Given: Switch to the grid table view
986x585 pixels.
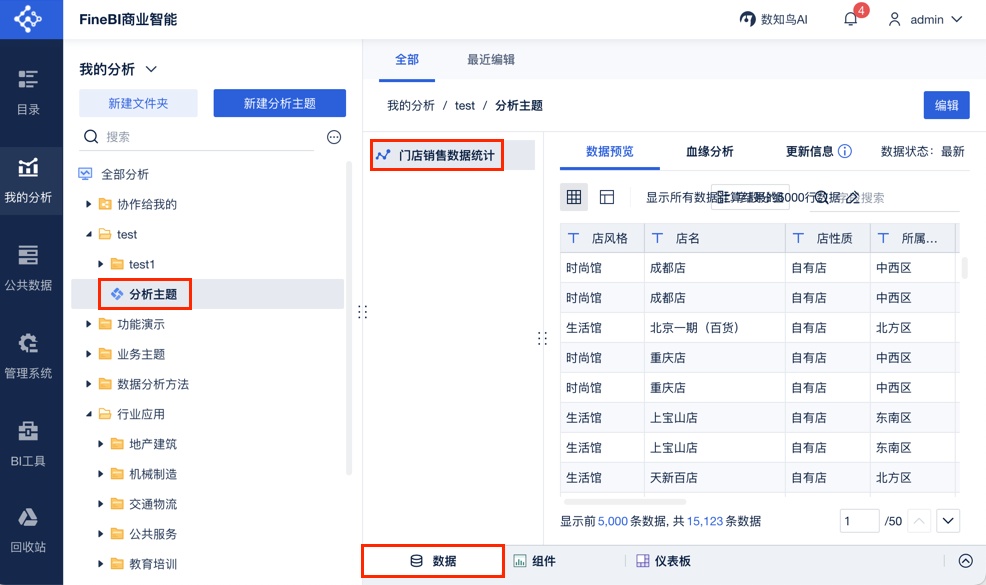Looking at the screenshot, I should click(574, 197).
